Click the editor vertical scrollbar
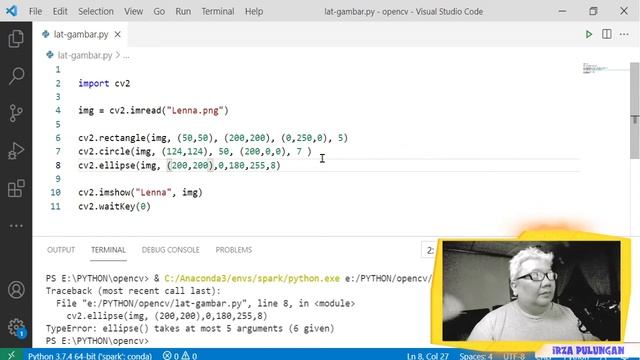The height and width of the screenshot is (360, 640). click(x=635, y=110)
